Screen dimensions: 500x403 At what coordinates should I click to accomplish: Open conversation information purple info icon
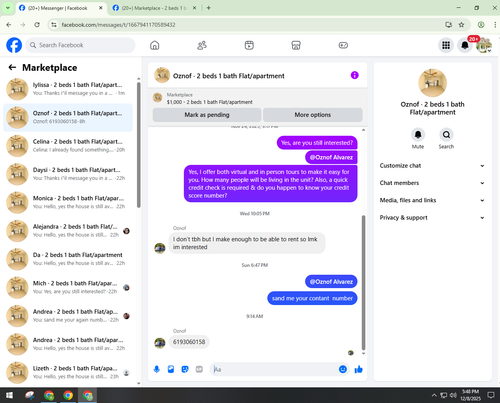[x=355, y=75]
